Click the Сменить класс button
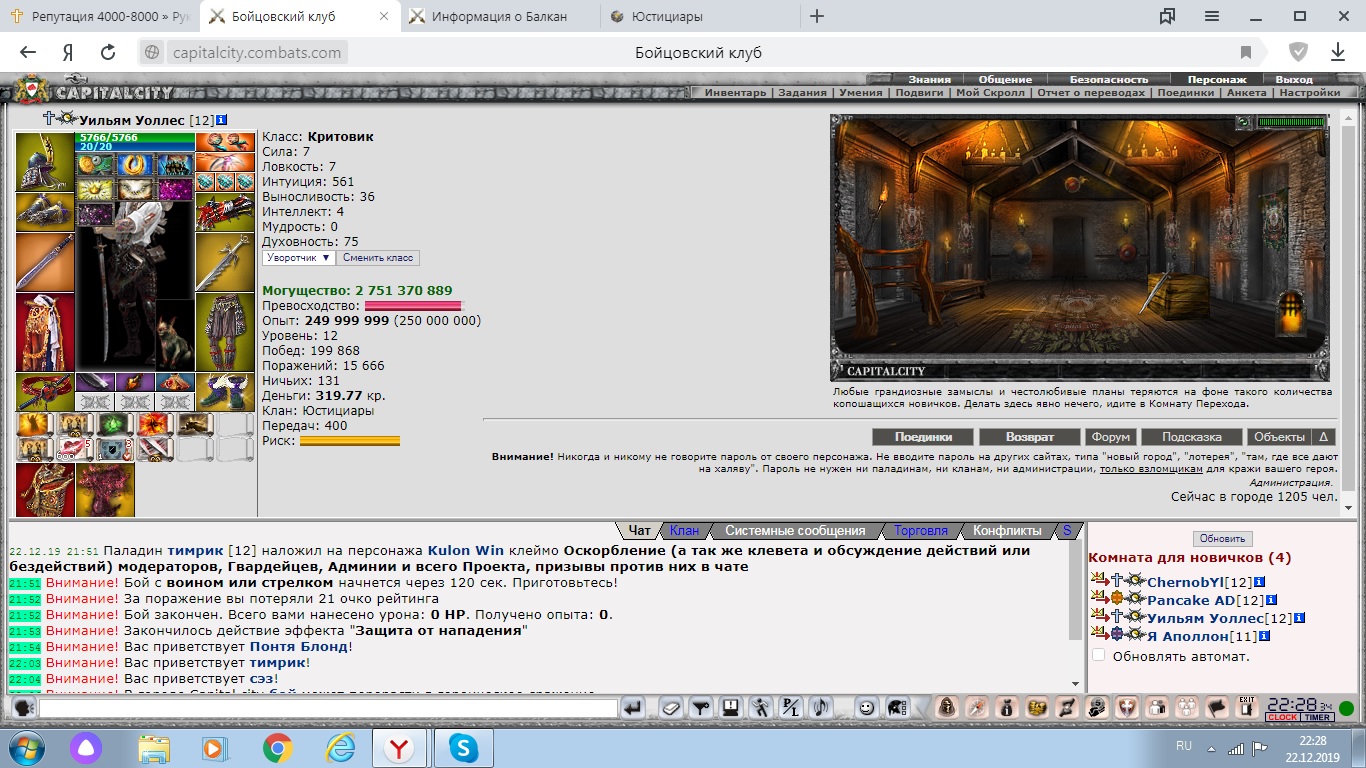The image size is (1366, 768). tap(378, 258)
